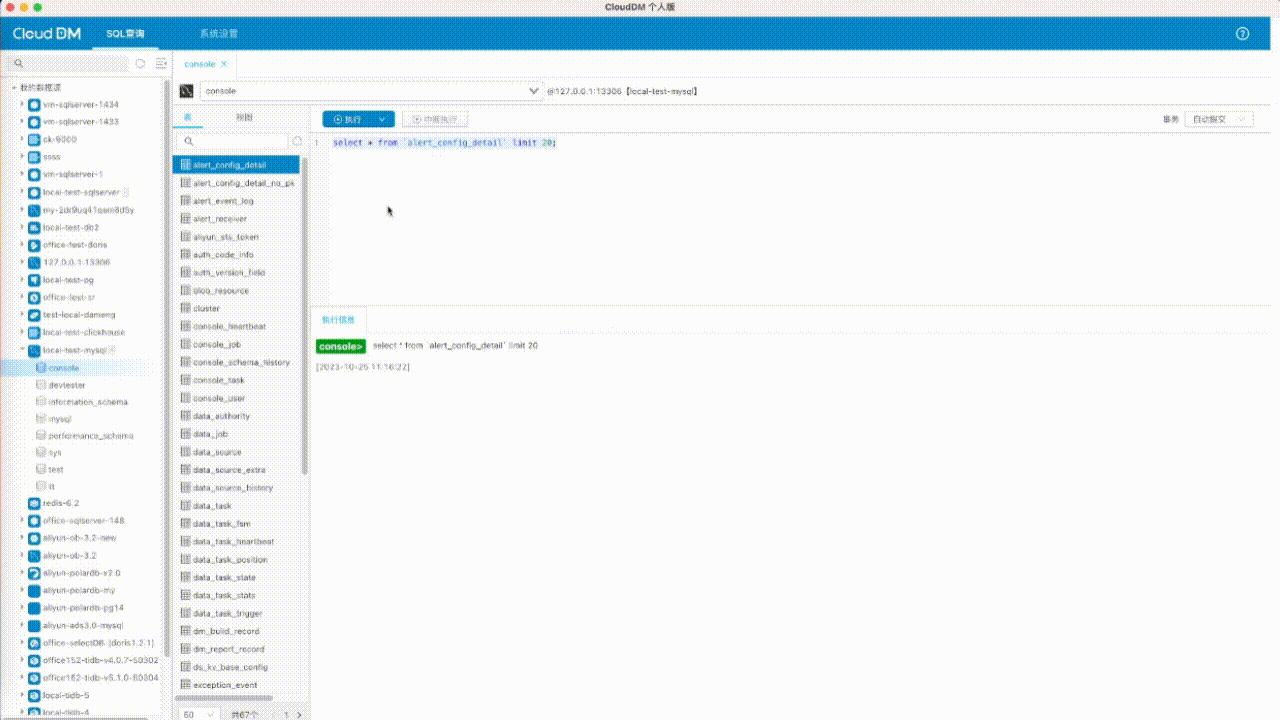Switch to the 视图 views tab
The width and height of the screenshot is (1280, 720).
(244, 117)
